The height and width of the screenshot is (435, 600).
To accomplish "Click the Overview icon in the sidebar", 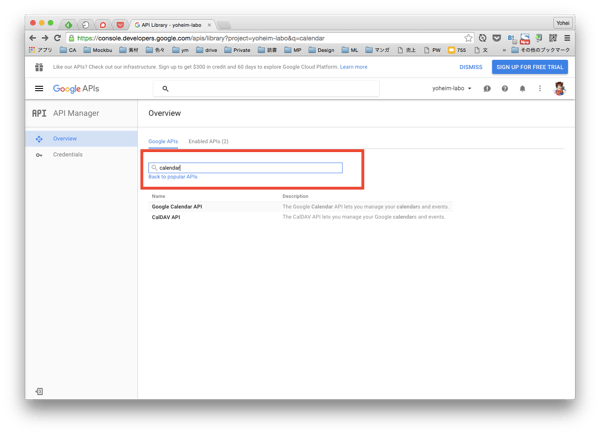I will pos(39,139).
